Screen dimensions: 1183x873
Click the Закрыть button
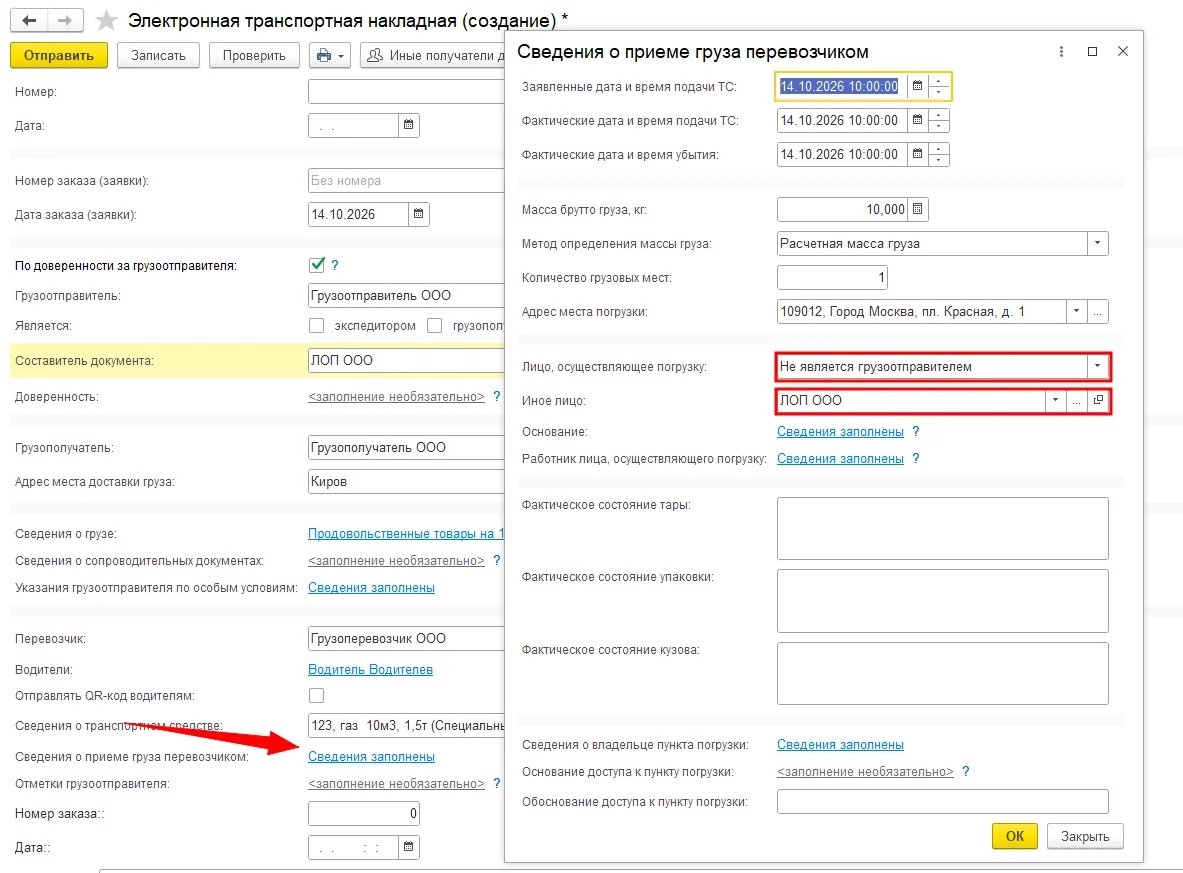point(1085,836)
